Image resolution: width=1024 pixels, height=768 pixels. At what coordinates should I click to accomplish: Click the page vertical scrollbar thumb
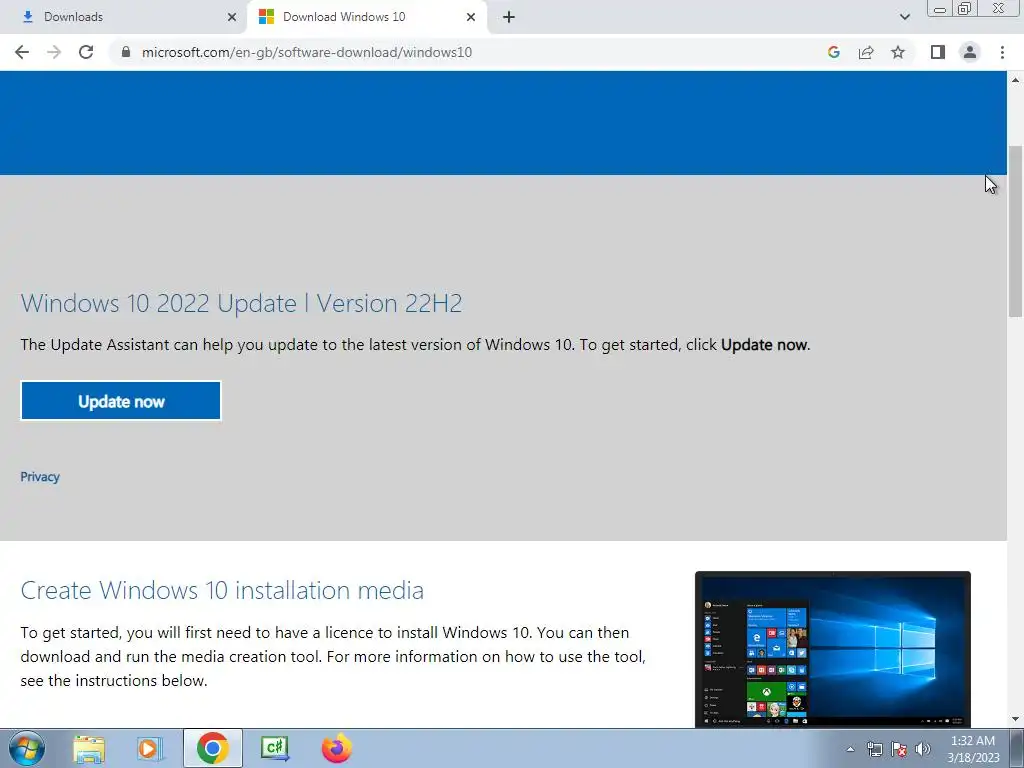point(1015,232)
